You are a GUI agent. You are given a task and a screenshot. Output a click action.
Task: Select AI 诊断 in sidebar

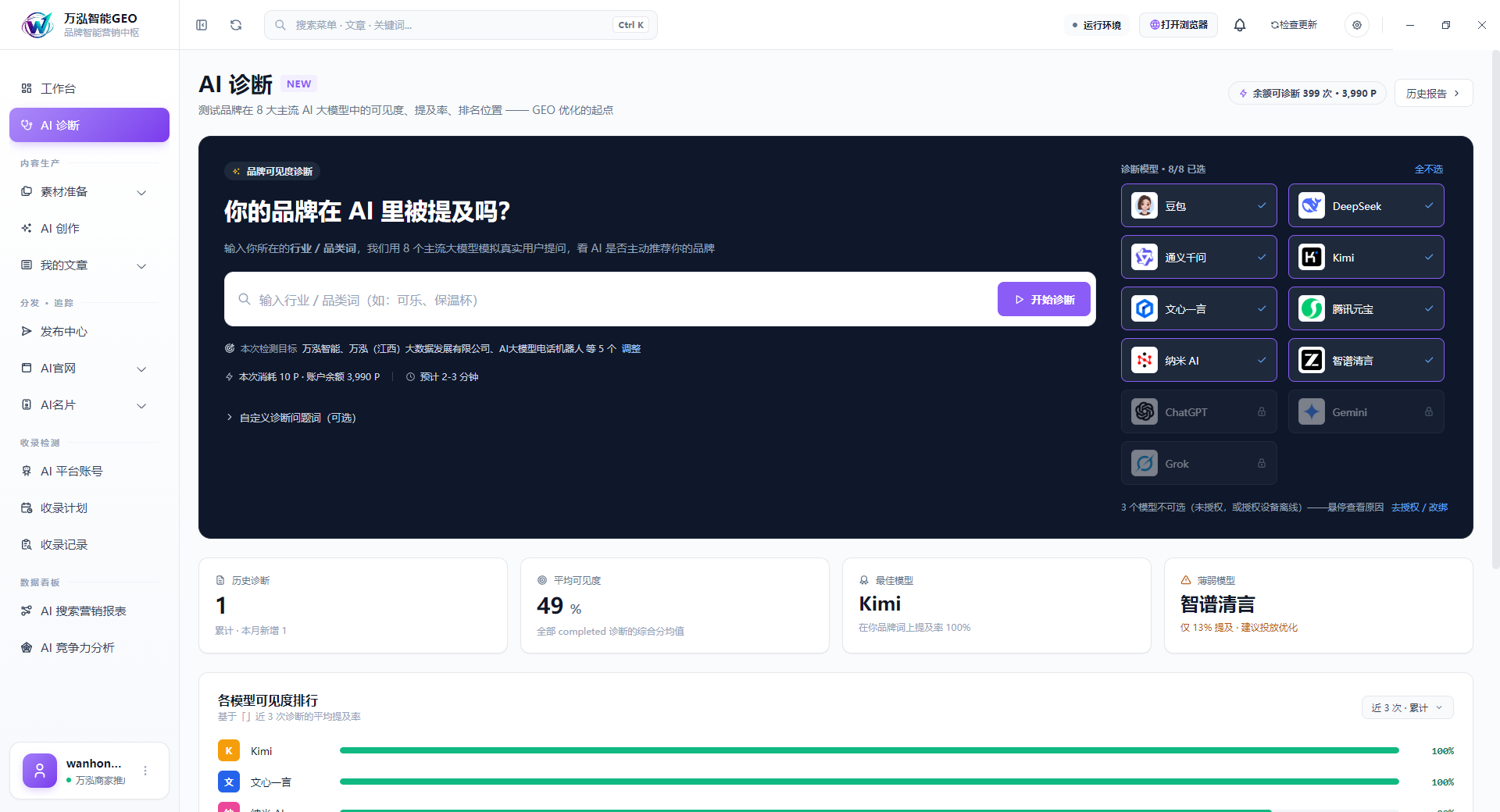89,125
